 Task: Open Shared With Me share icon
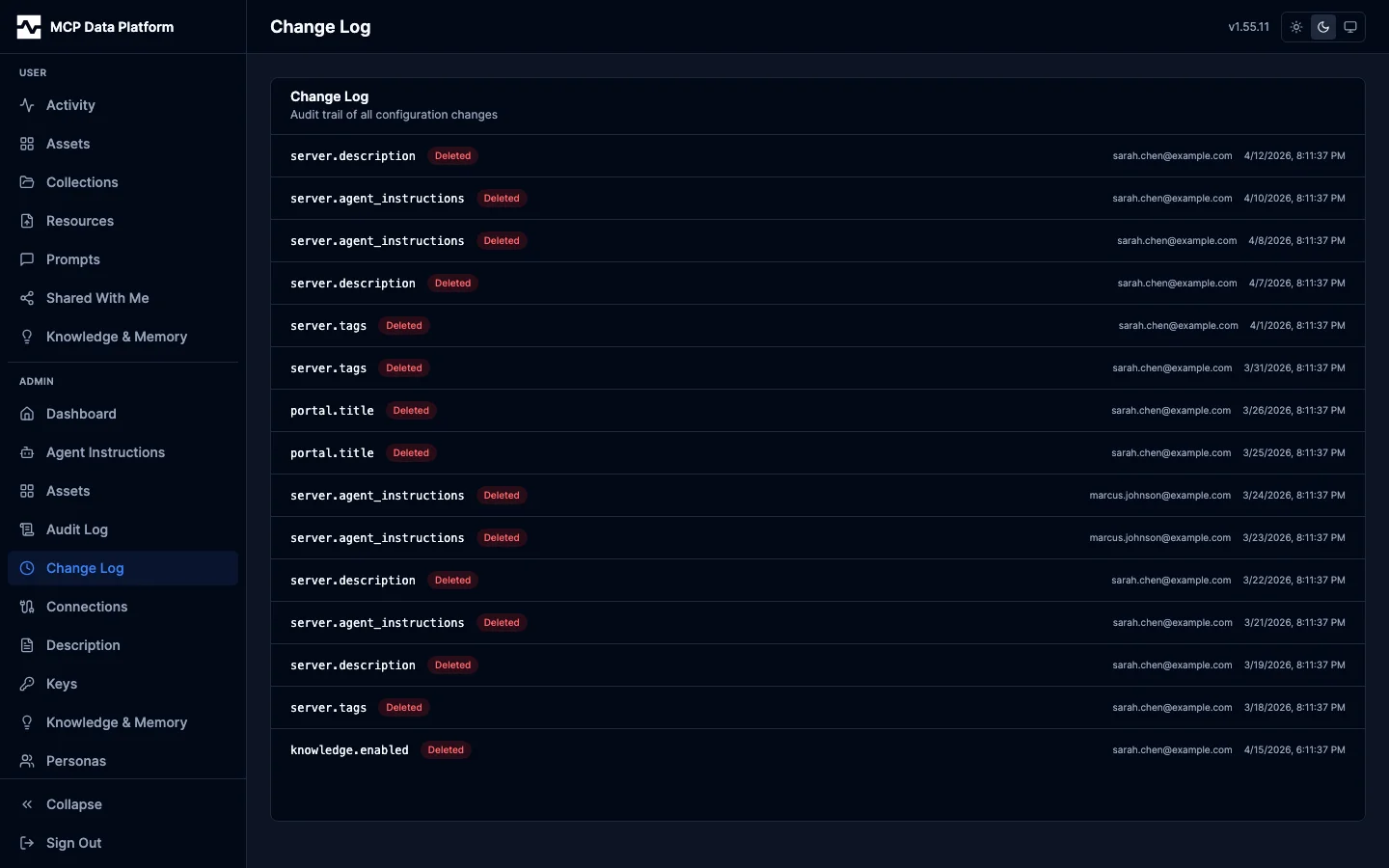26,298
